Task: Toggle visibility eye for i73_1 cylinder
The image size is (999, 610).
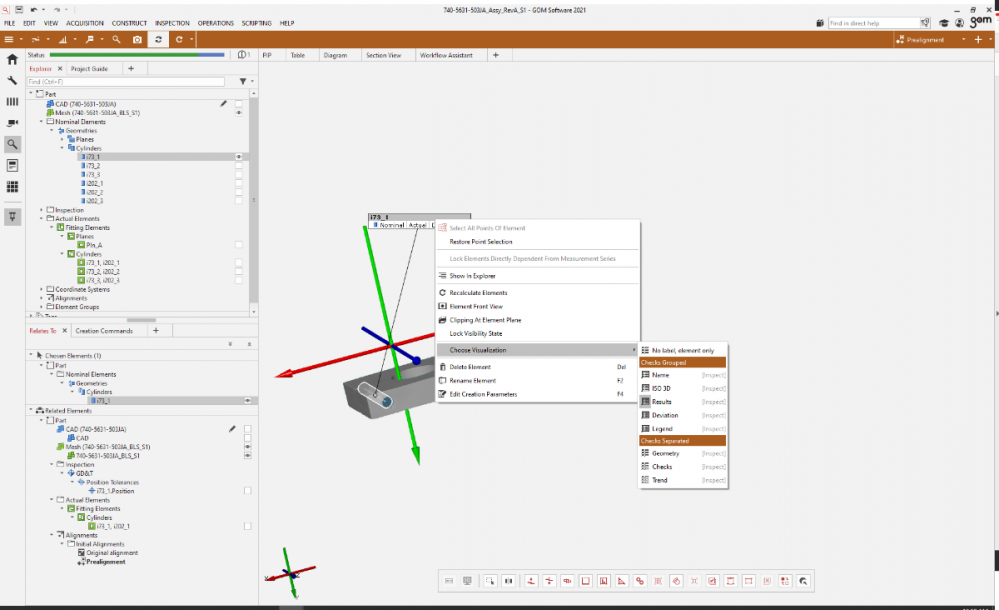Action: coord(238,157)
